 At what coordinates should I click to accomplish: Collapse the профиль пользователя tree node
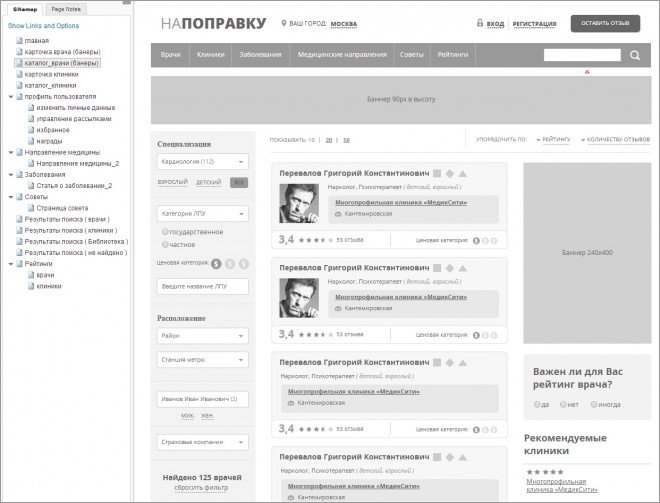(11, 97)
